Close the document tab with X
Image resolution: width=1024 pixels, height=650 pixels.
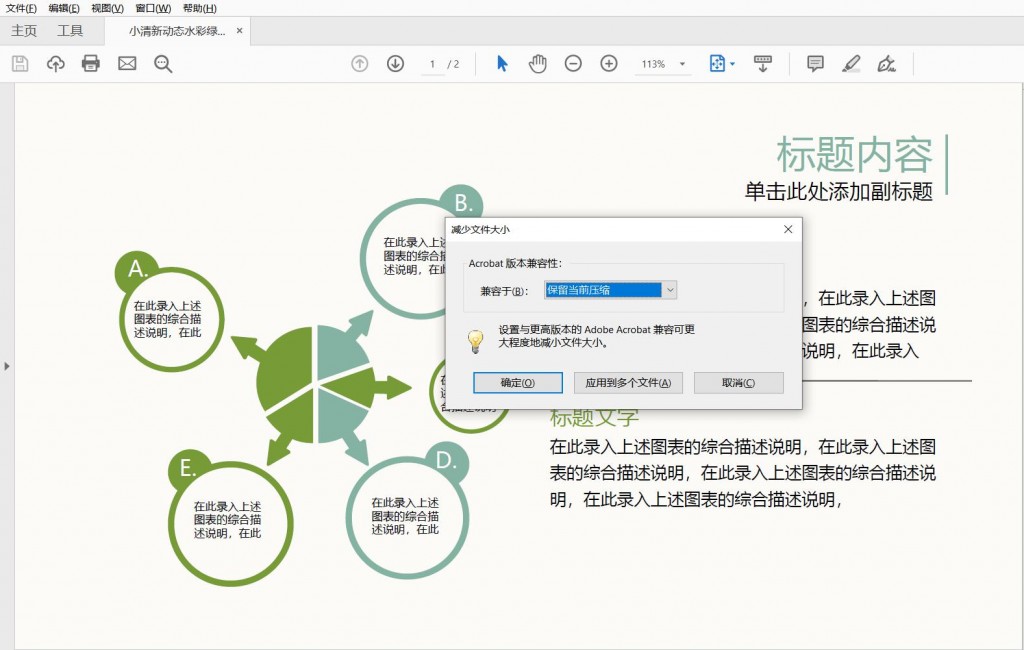pyautogui.click(x=240, y=31)
